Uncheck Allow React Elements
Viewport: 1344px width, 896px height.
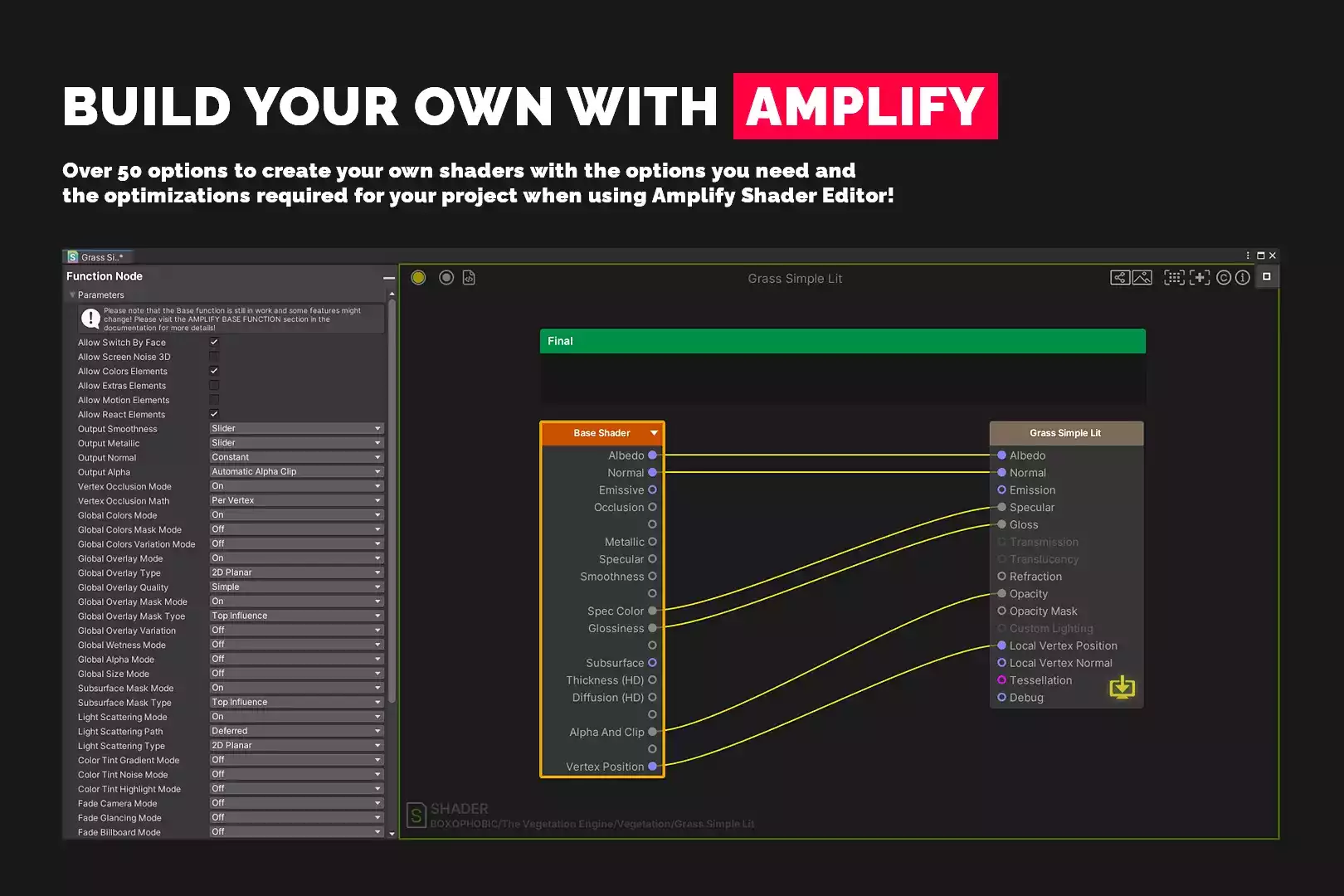point(214,414)
